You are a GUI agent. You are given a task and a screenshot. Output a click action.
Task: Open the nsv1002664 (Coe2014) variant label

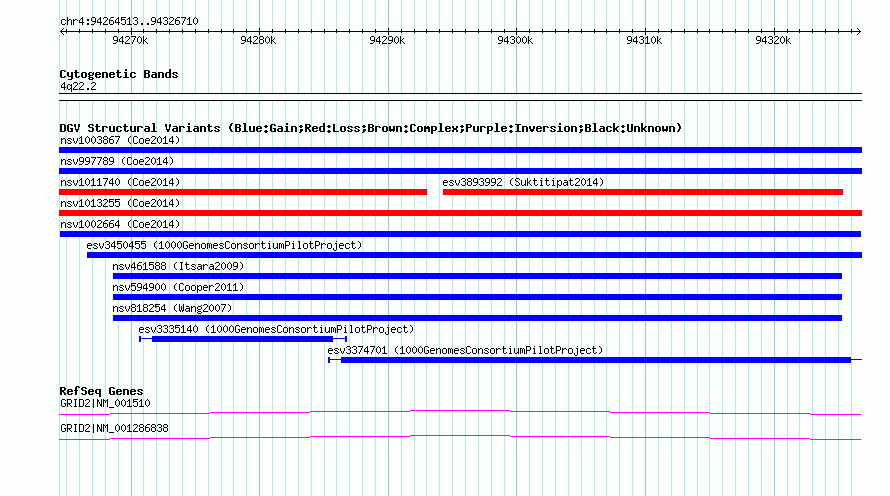120,224
